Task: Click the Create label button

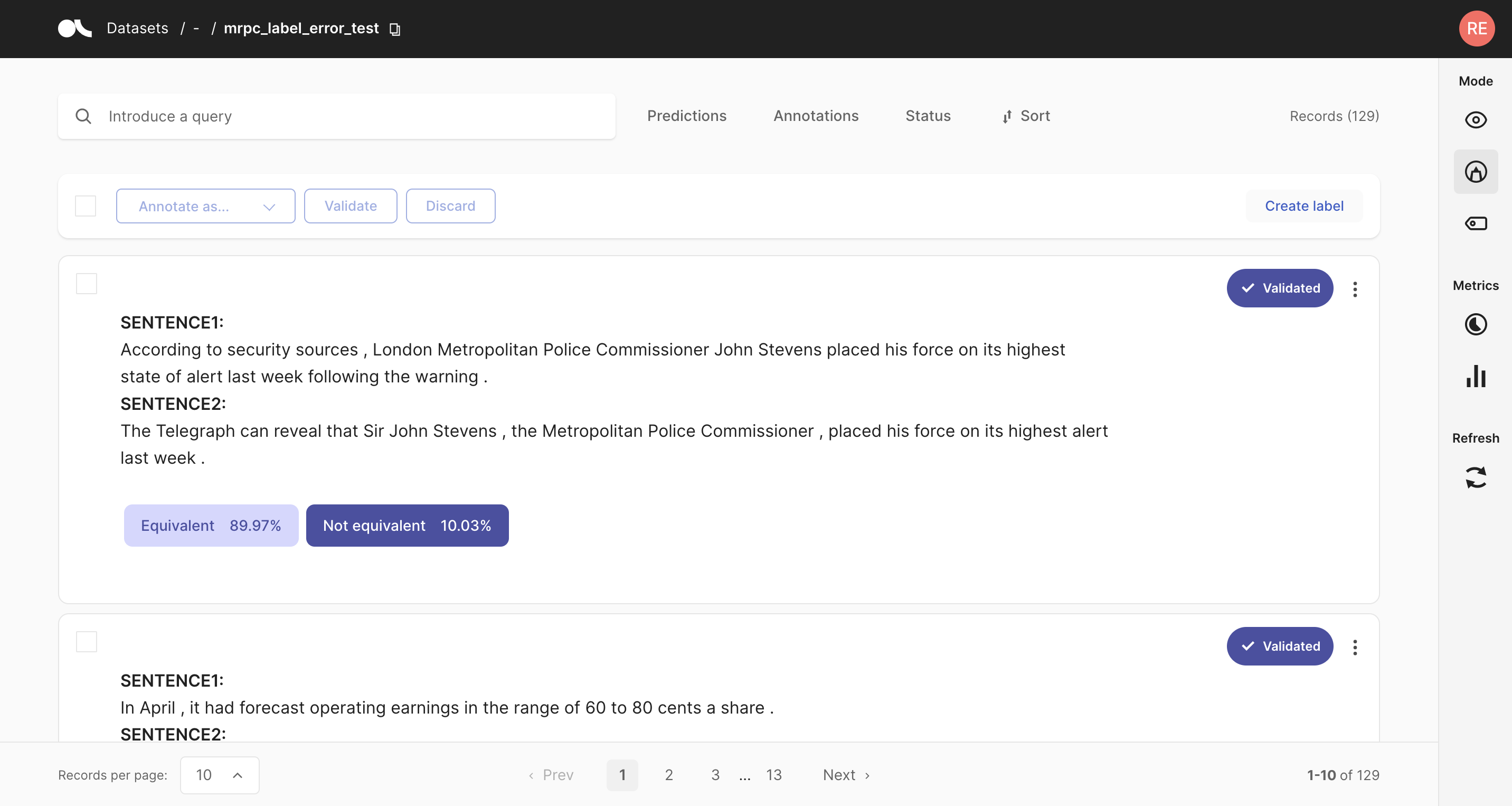Action: (x=1303, y=206)
